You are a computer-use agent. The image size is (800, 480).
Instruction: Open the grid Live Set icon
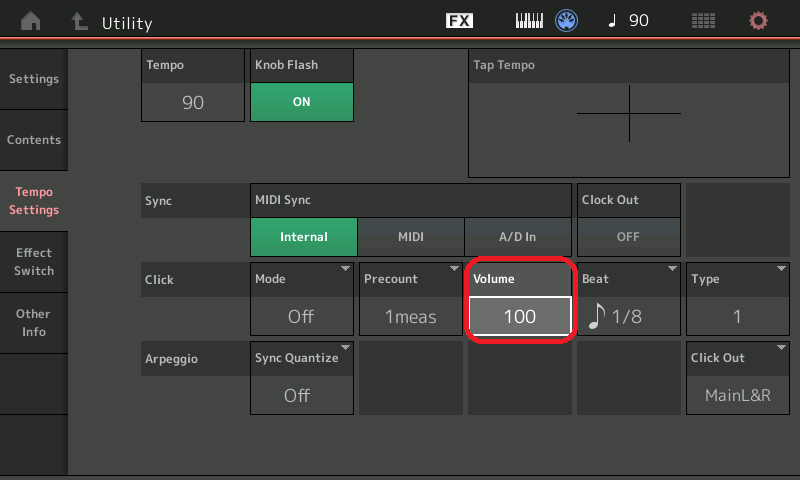[x=704, y=21]
